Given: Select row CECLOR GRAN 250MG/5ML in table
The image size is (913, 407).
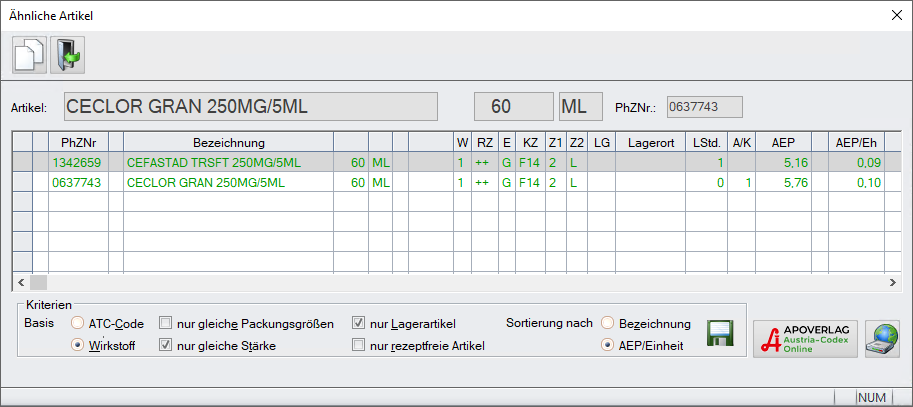Looking at the screenshot, I should click(x=456, y=183).
